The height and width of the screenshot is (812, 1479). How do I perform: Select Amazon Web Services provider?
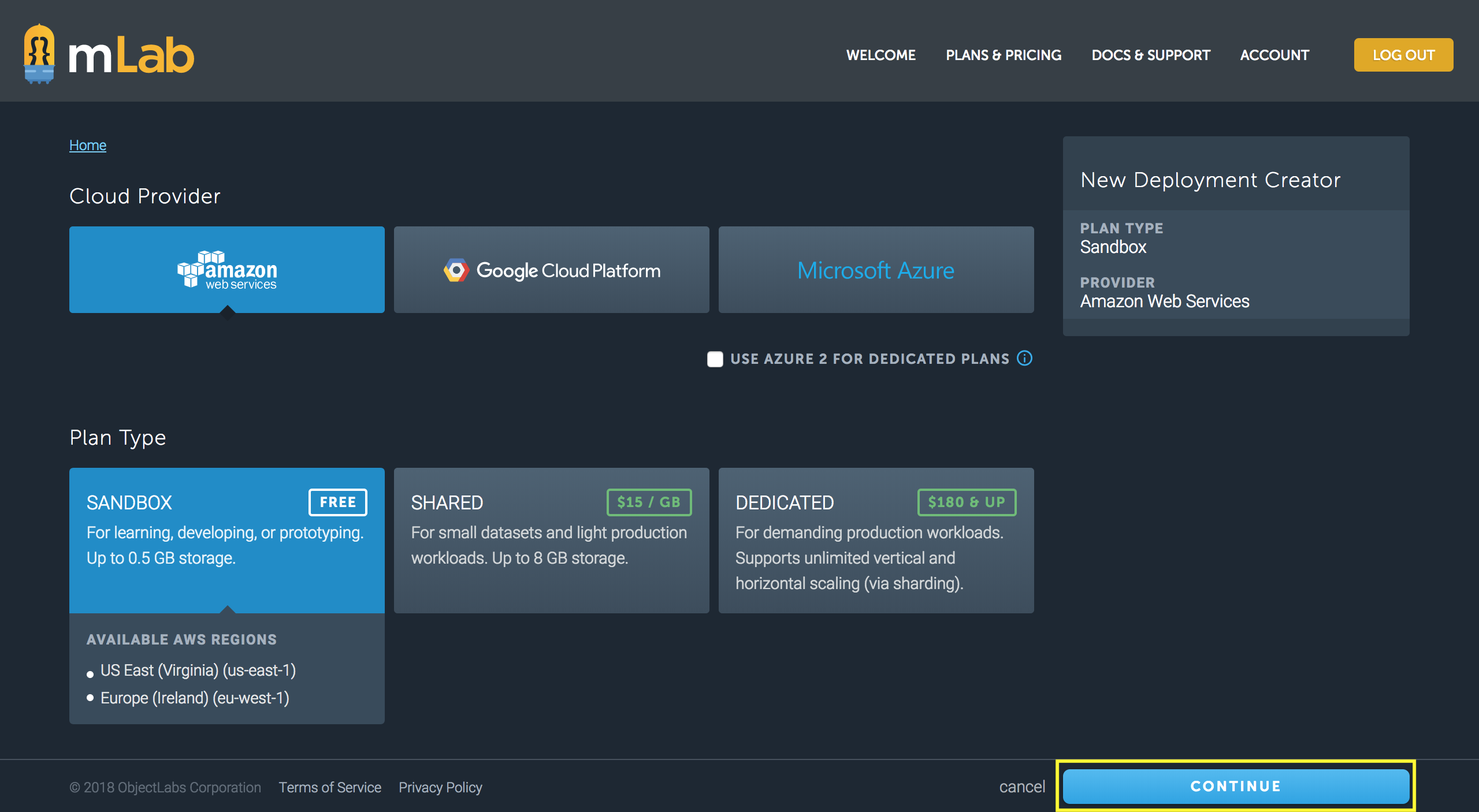[226, 270]
